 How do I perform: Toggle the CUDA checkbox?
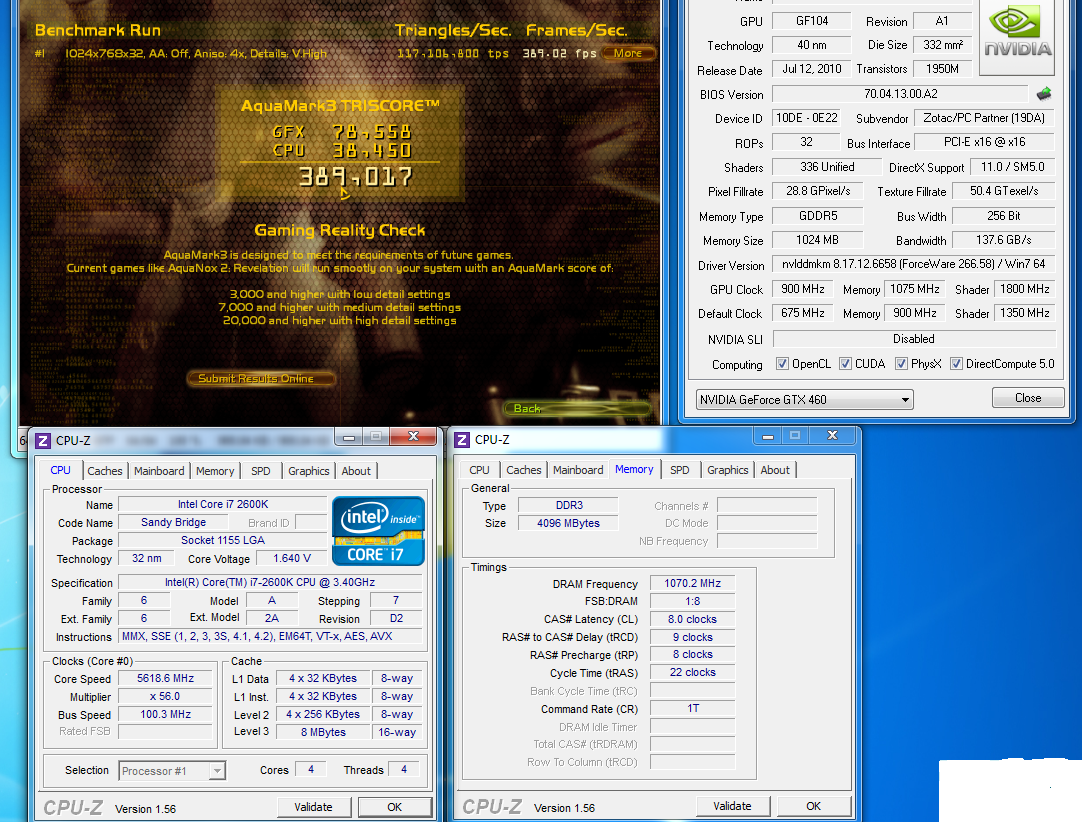coord(845,364)
